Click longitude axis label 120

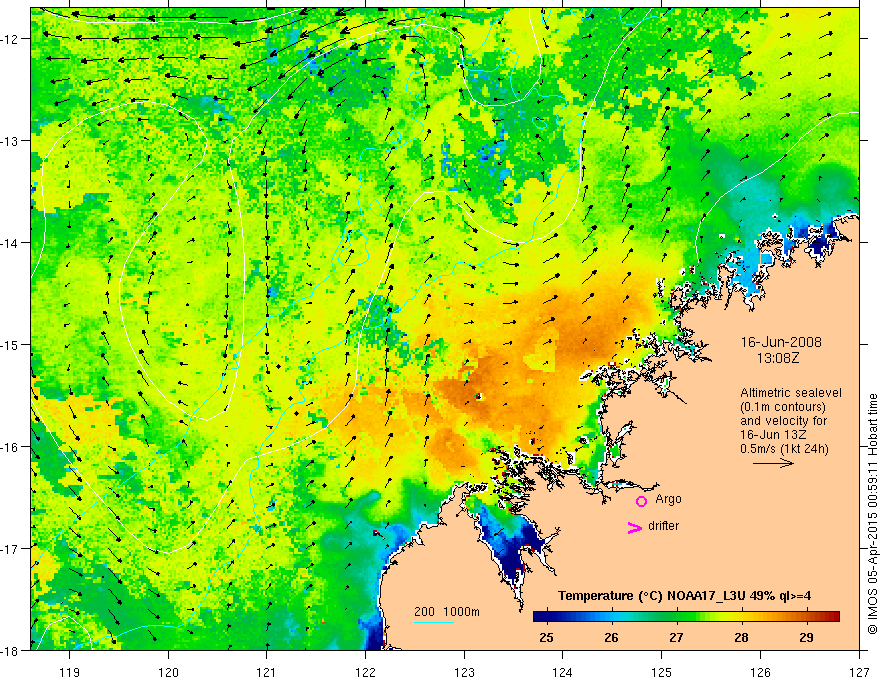point(168,672)
